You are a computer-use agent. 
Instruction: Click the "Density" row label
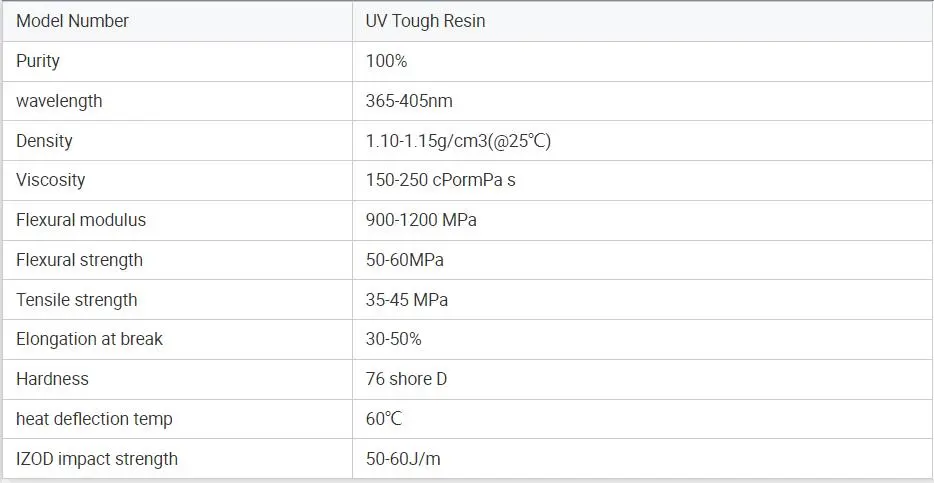point(44,141)
